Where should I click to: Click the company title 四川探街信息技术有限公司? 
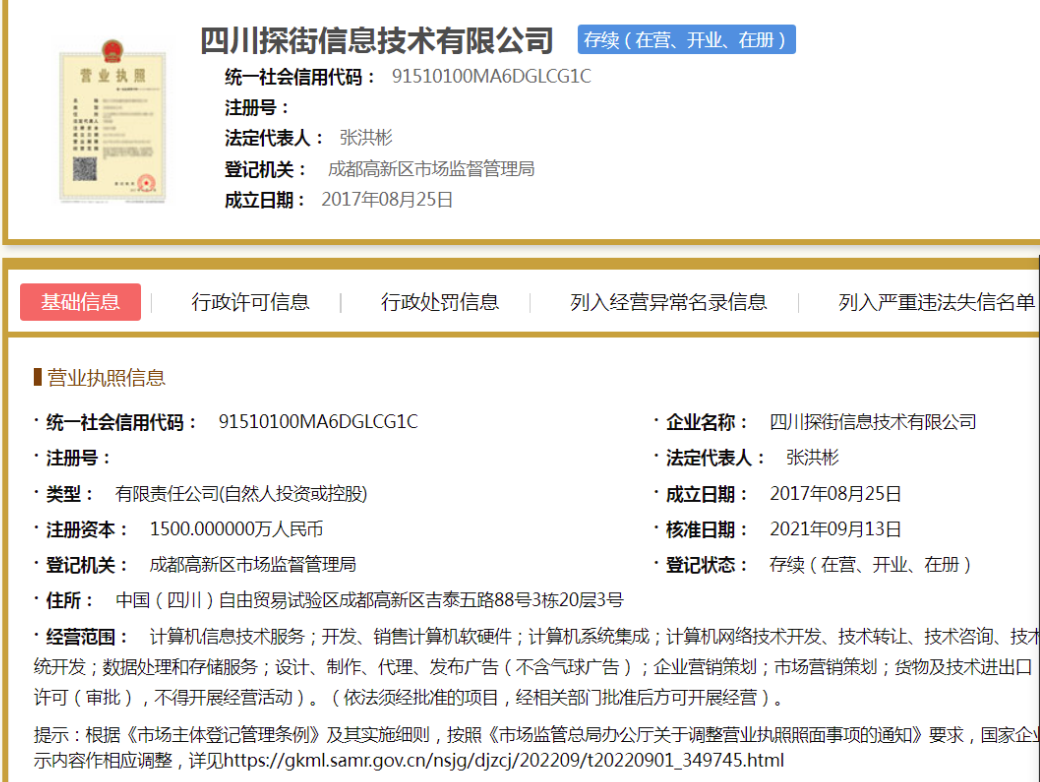tap(377, 40)
